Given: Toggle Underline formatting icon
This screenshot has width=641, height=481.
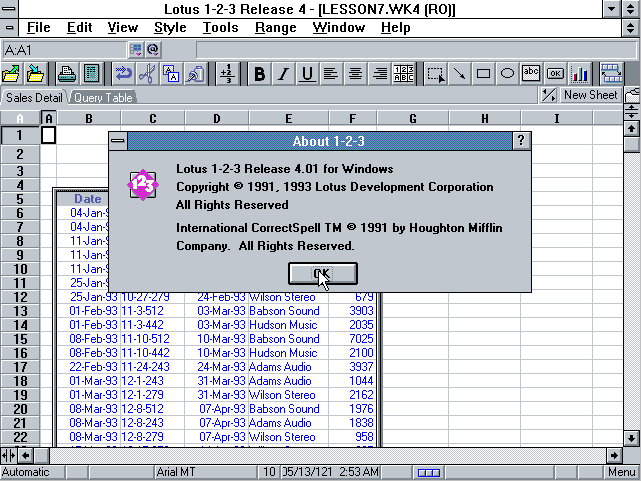Looking at the screenshot, I should click(x=307, y=74).
